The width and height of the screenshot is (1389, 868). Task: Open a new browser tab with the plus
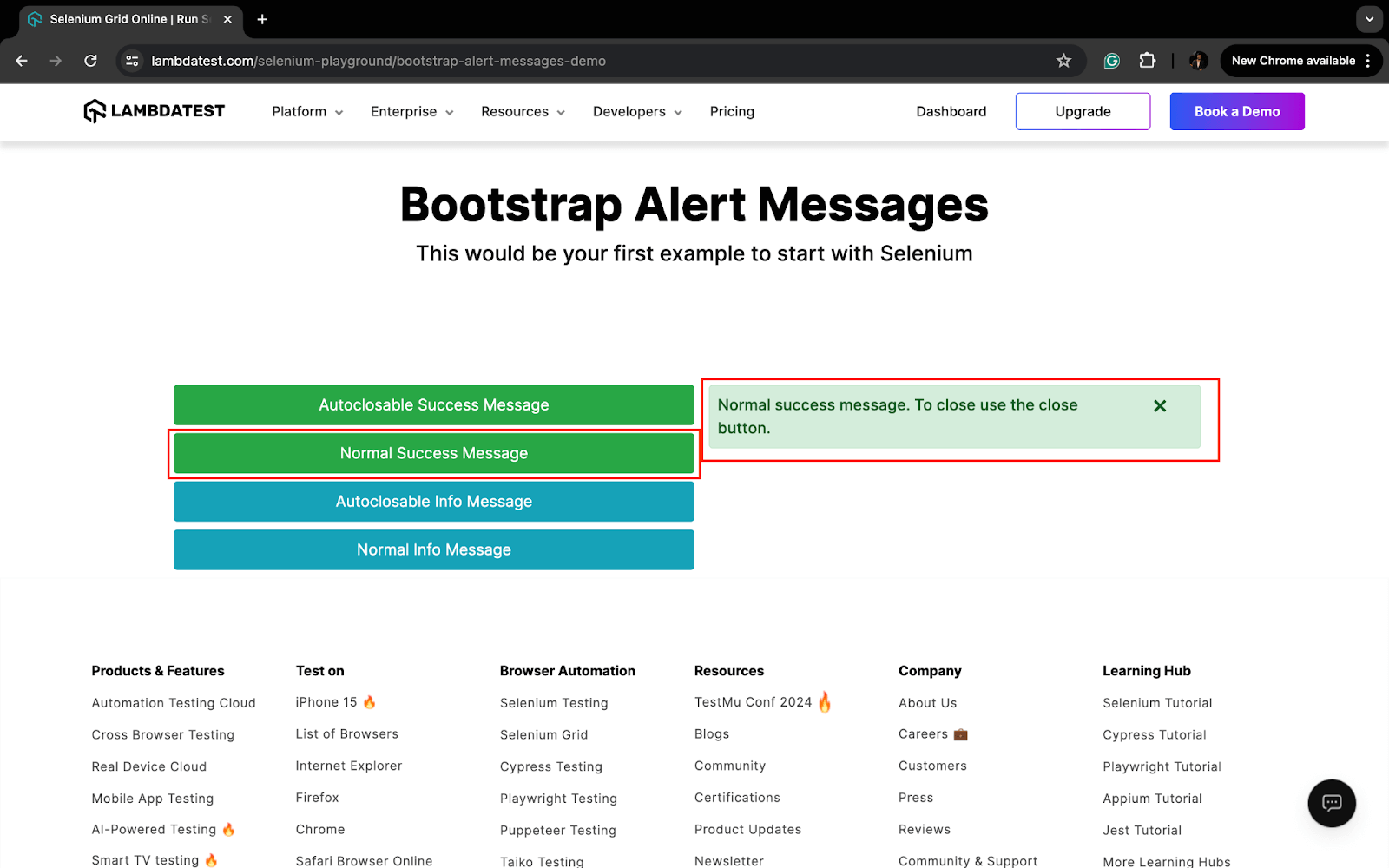pos(262,18)
